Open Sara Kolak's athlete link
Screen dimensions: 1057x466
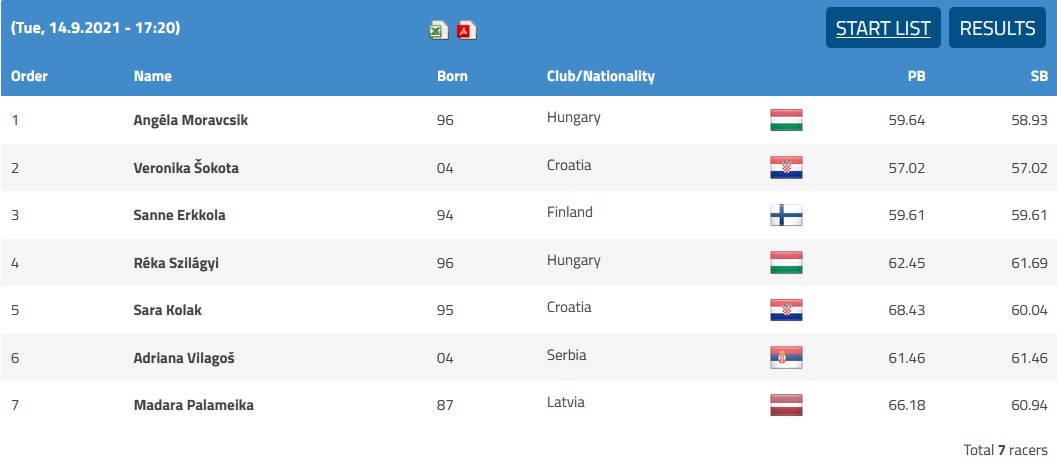168,310
